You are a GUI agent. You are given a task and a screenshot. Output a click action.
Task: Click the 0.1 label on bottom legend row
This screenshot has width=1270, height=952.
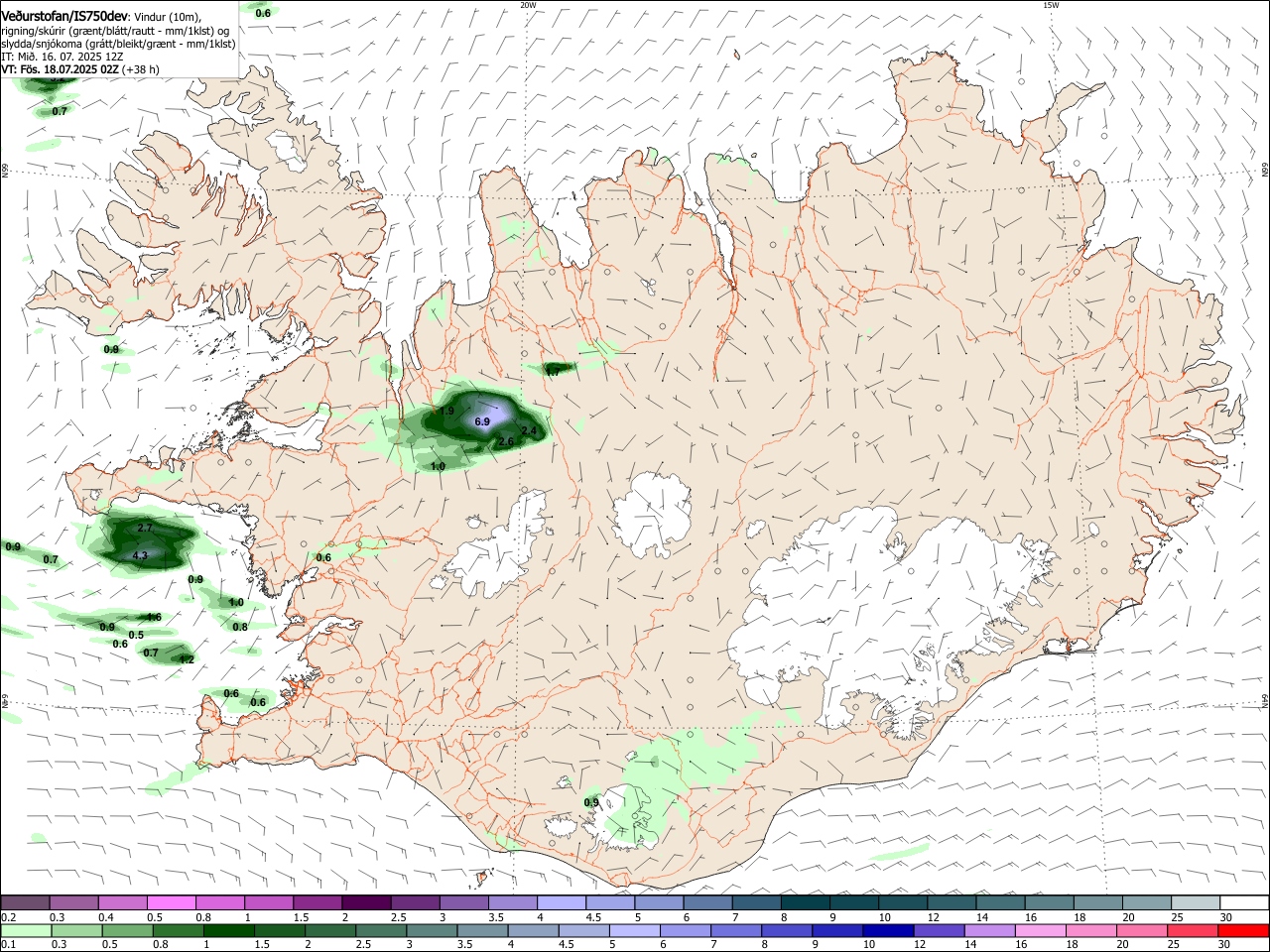[7, 945]
